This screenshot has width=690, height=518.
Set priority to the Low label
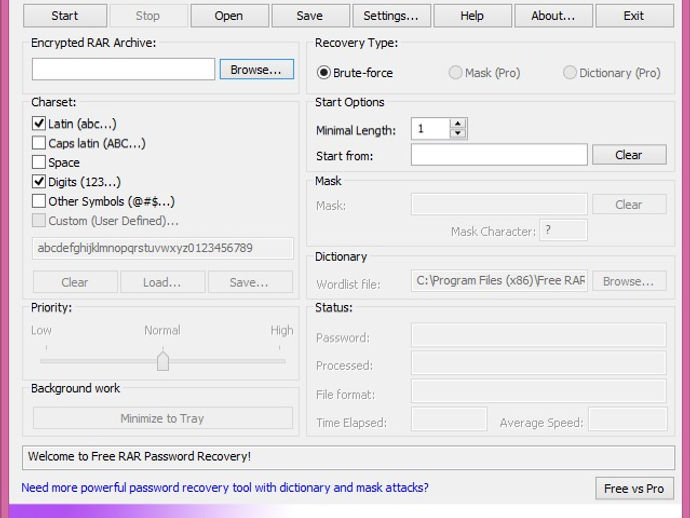point(41,330)
